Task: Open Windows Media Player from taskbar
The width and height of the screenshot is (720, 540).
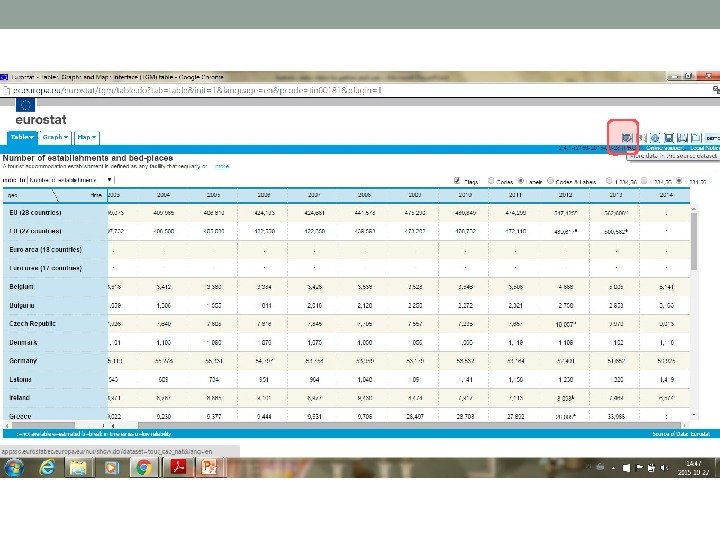Action: (111, 467)
